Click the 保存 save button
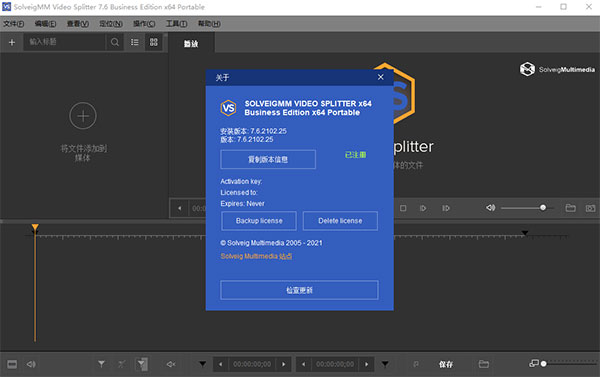 [x=446, y=364]
